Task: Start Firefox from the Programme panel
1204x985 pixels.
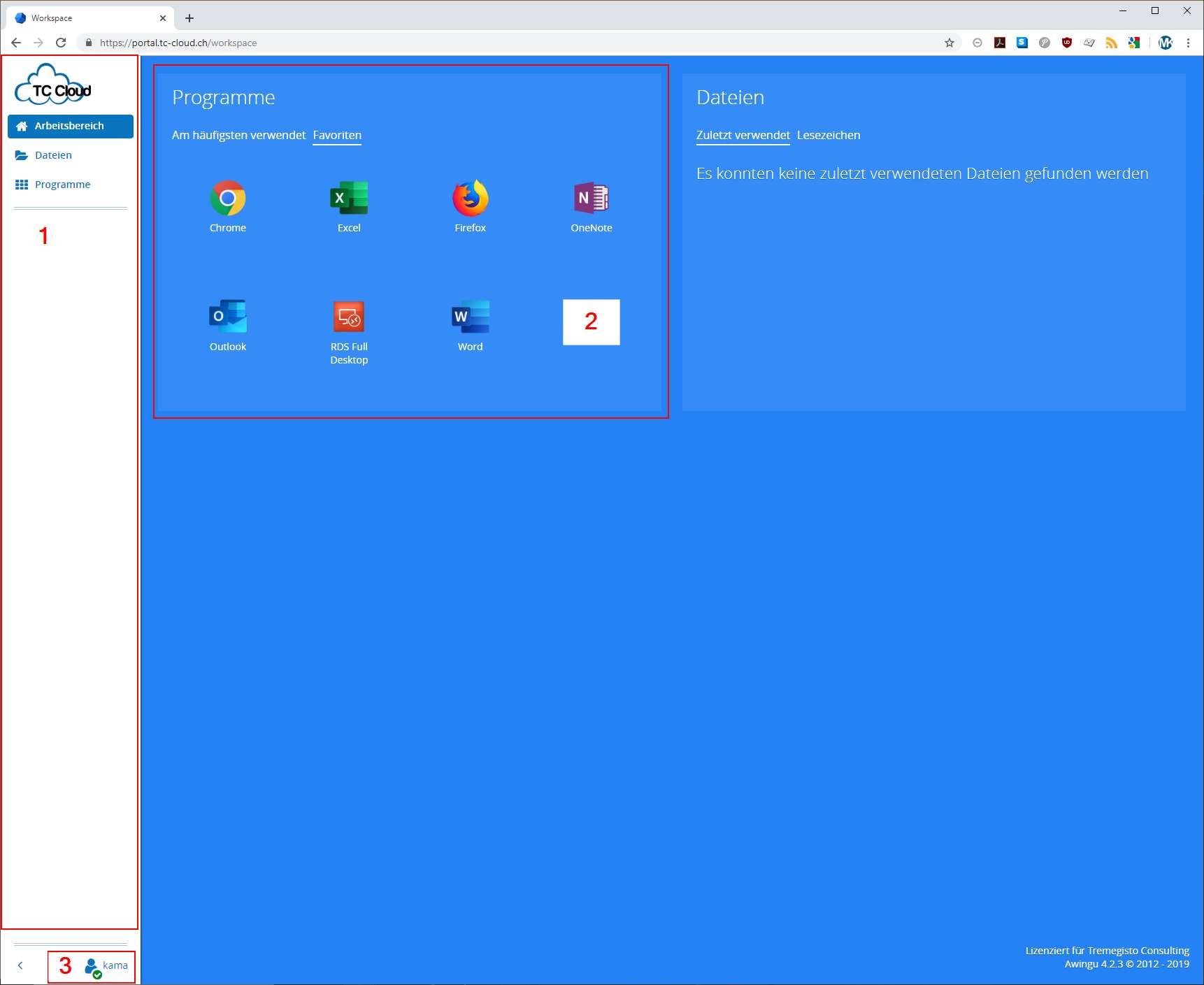Action: click(x=470, y=199)
